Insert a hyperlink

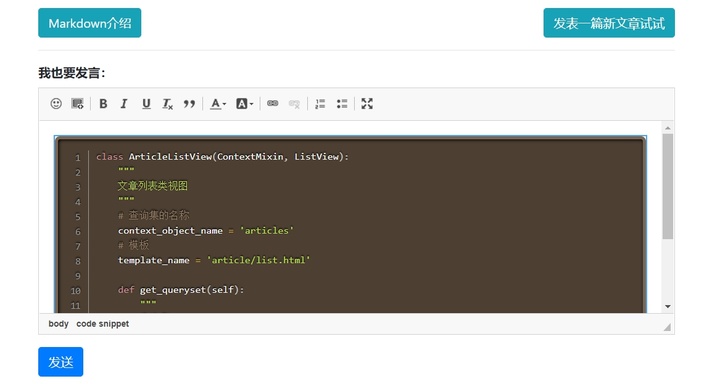[273, 104]
